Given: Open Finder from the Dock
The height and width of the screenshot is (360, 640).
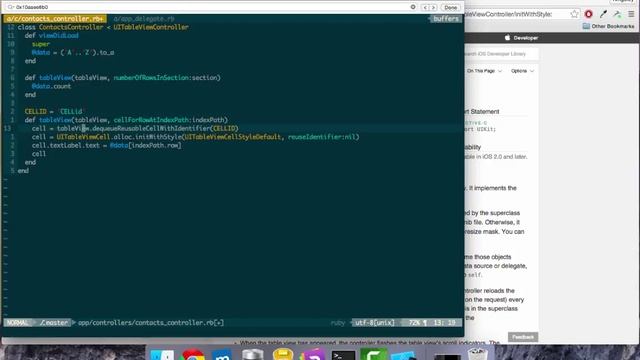Looking at the screenshot, I should 162,354.
